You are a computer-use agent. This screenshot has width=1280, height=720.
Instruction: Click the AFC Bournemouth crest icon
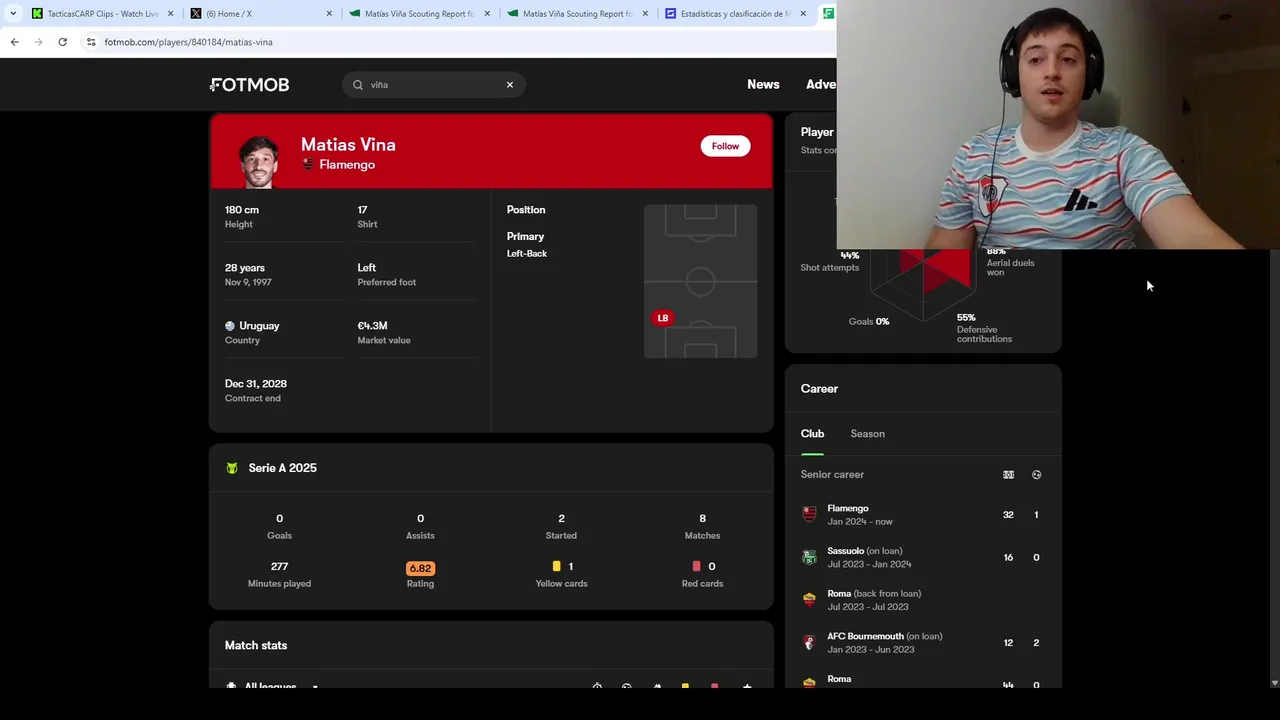[x=809, y=643]
